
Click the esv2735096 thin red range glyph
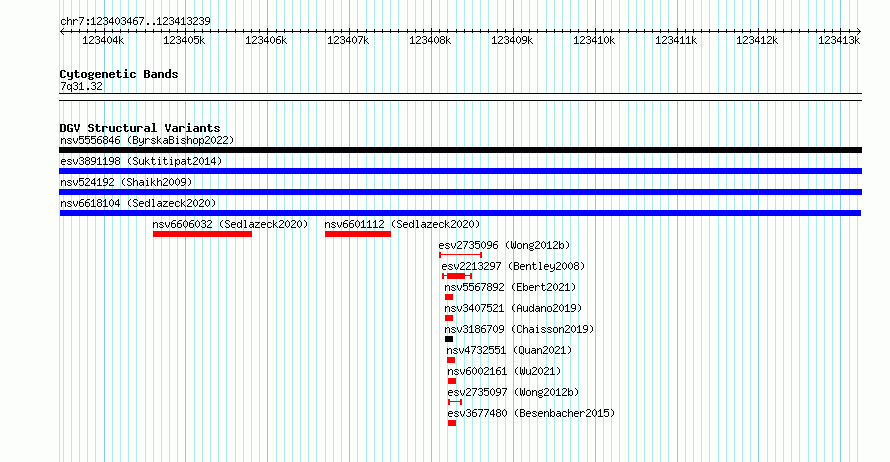(x=460, y=255)
